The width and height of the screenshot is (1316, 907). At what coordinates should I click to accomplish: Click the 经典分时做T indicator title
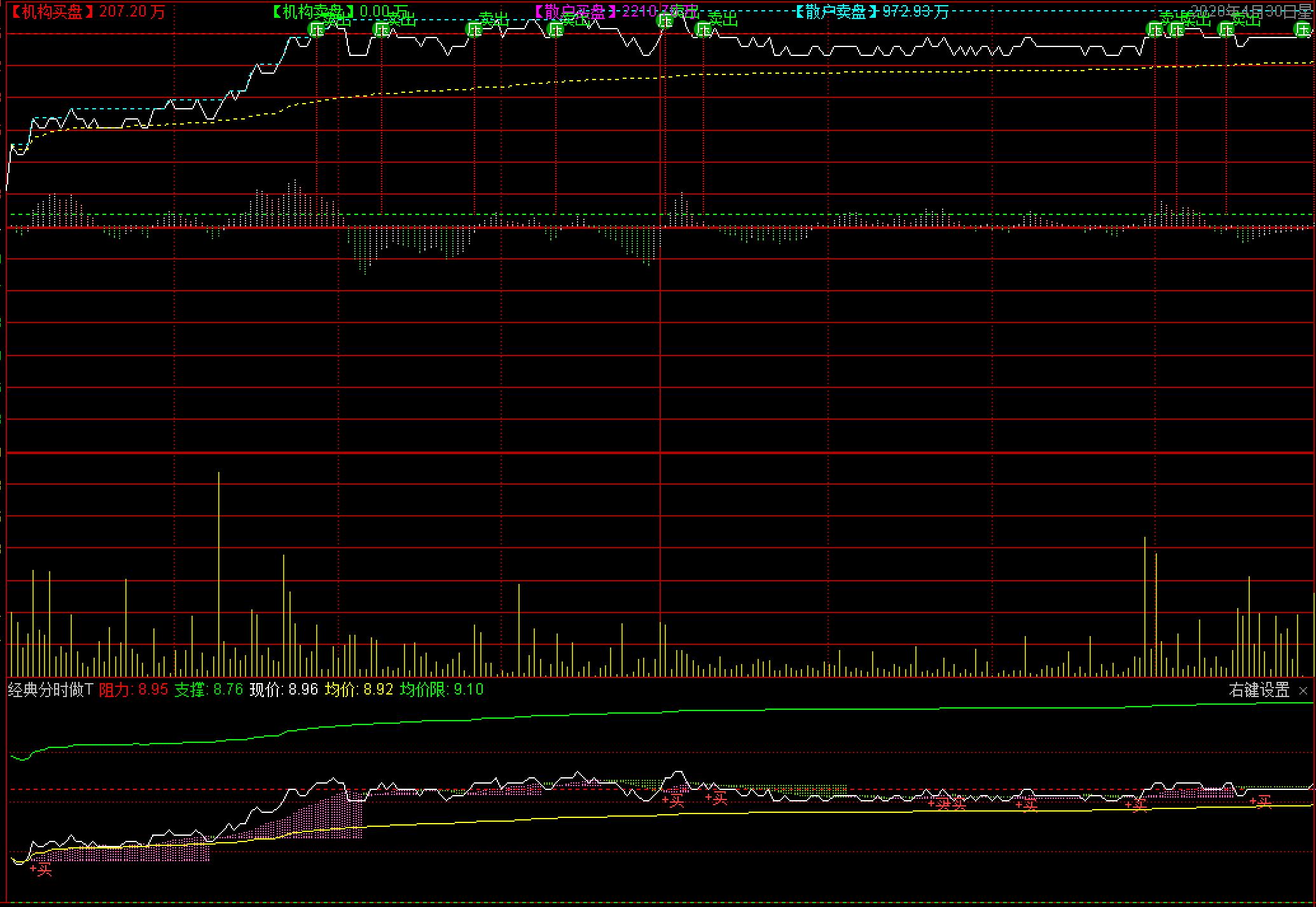(50, 690)
